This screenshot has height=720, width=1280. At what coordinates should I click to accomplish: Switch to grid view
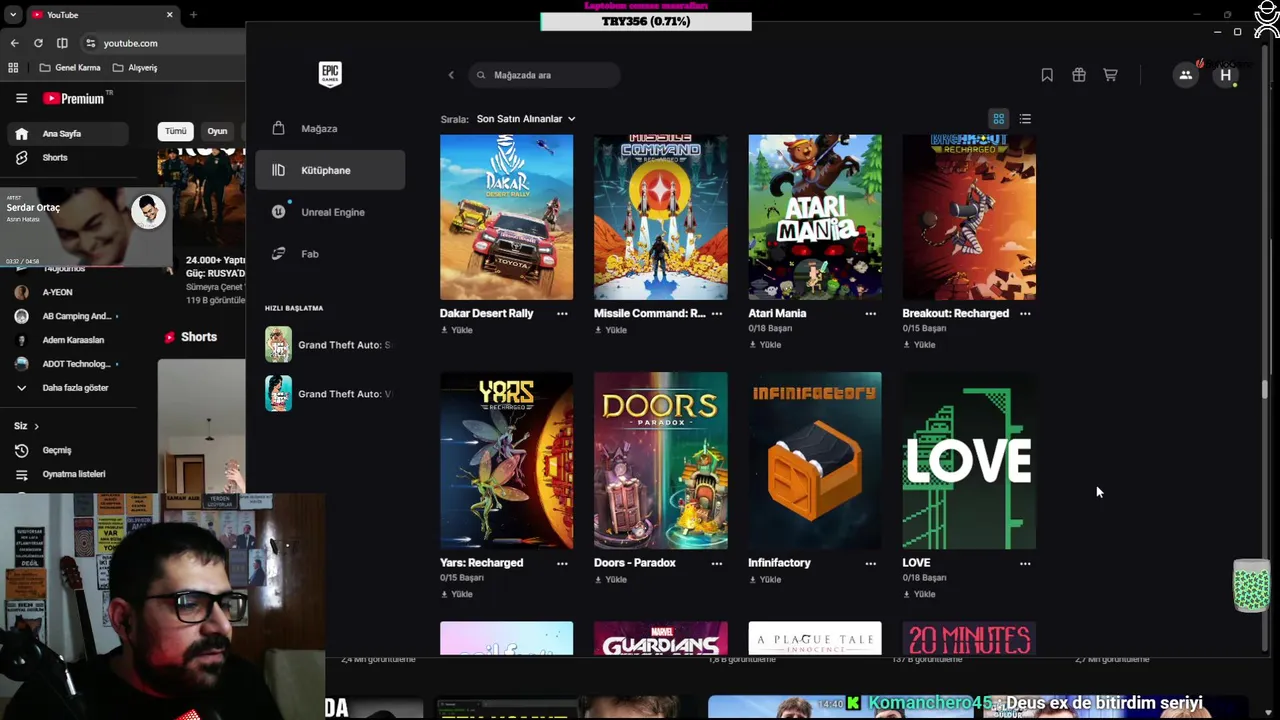998,119
